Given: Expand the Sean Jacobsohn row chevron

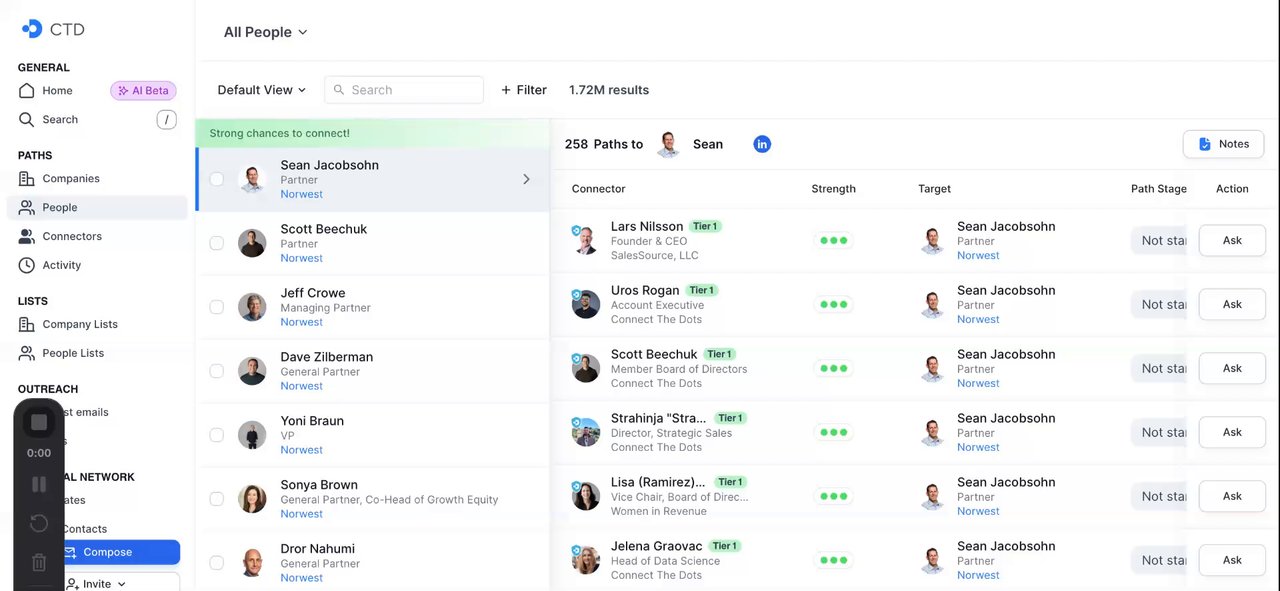Looking at the screenshot, I should click(x=526, y=179).
